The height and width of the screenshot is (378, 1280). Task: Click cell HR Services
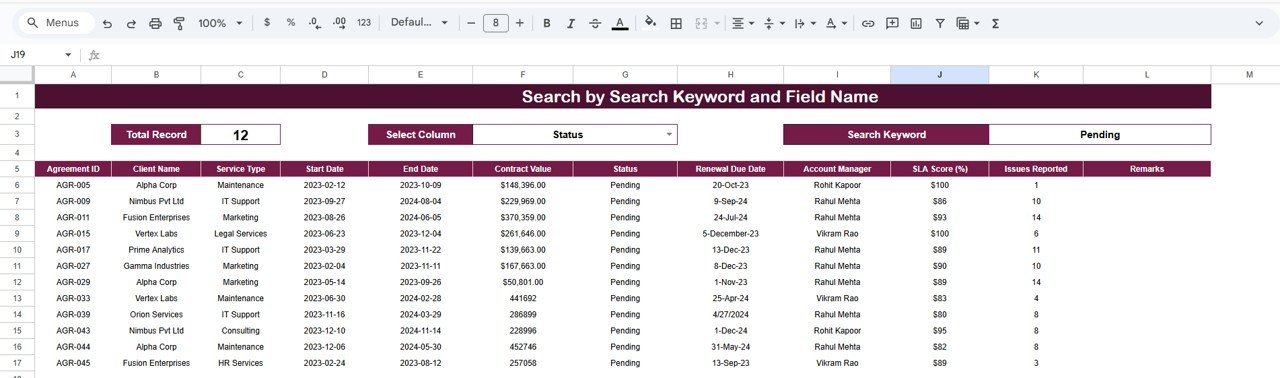click(x=240, y=363)
